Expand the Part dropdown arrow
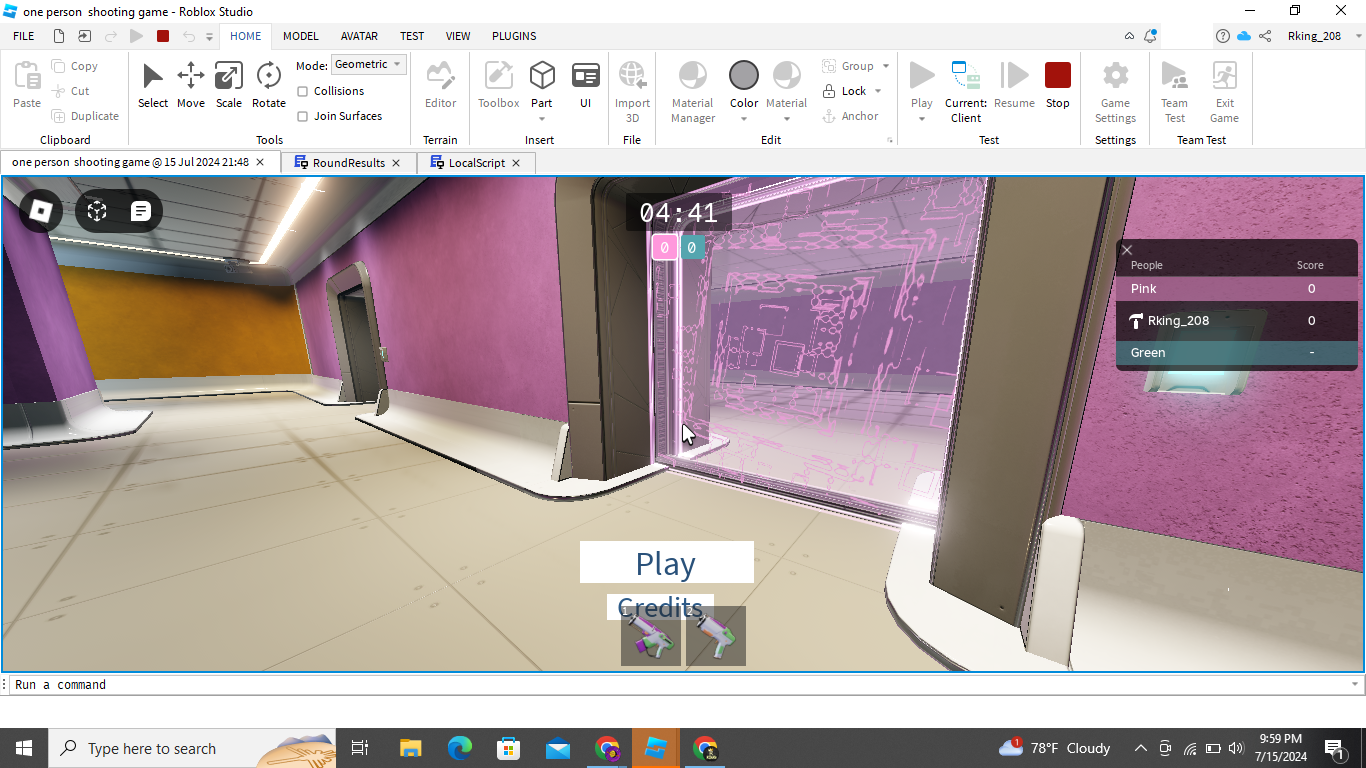 (x=542, y=118)
